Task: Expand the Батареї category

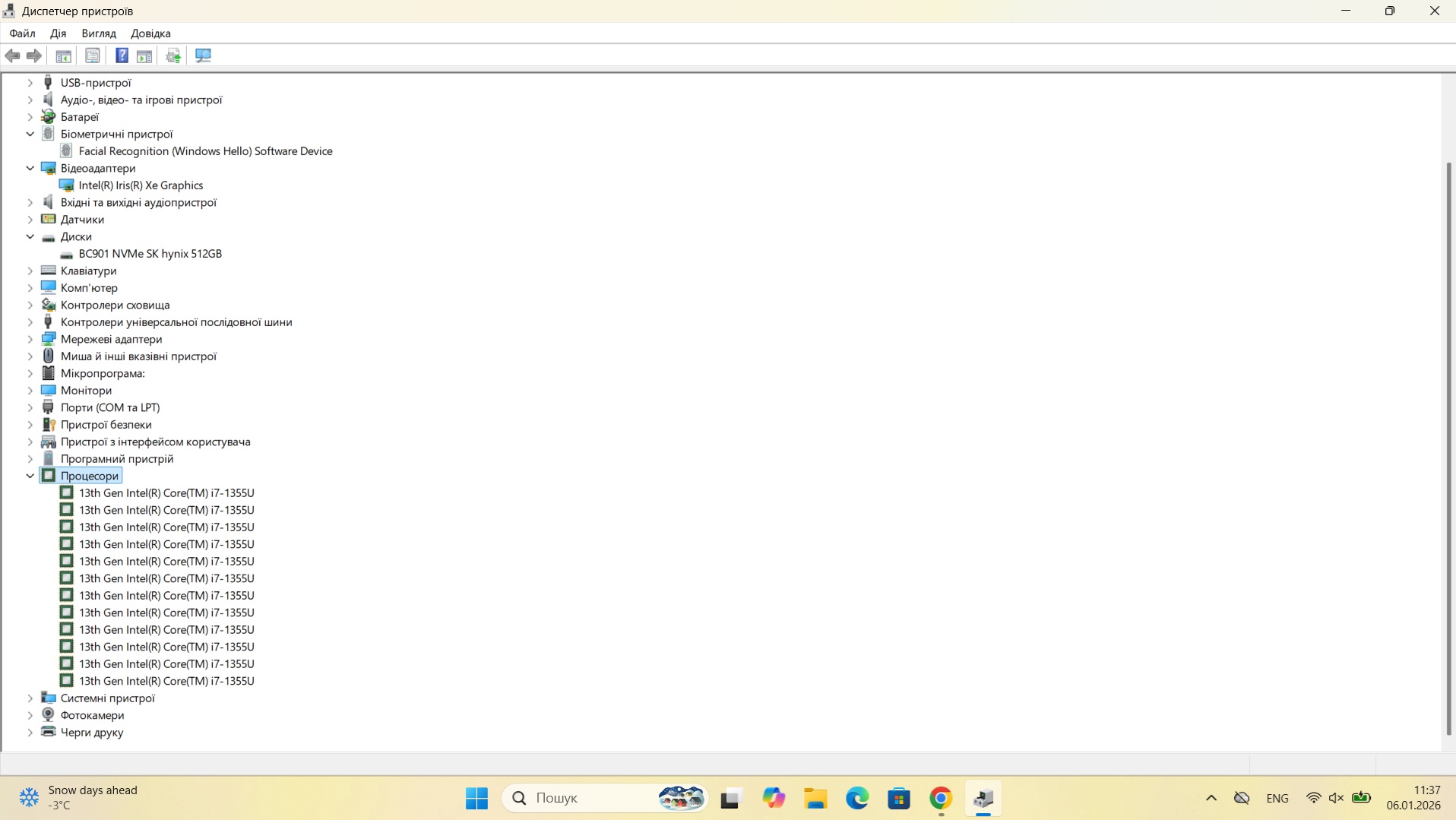Action: (30, 117)
